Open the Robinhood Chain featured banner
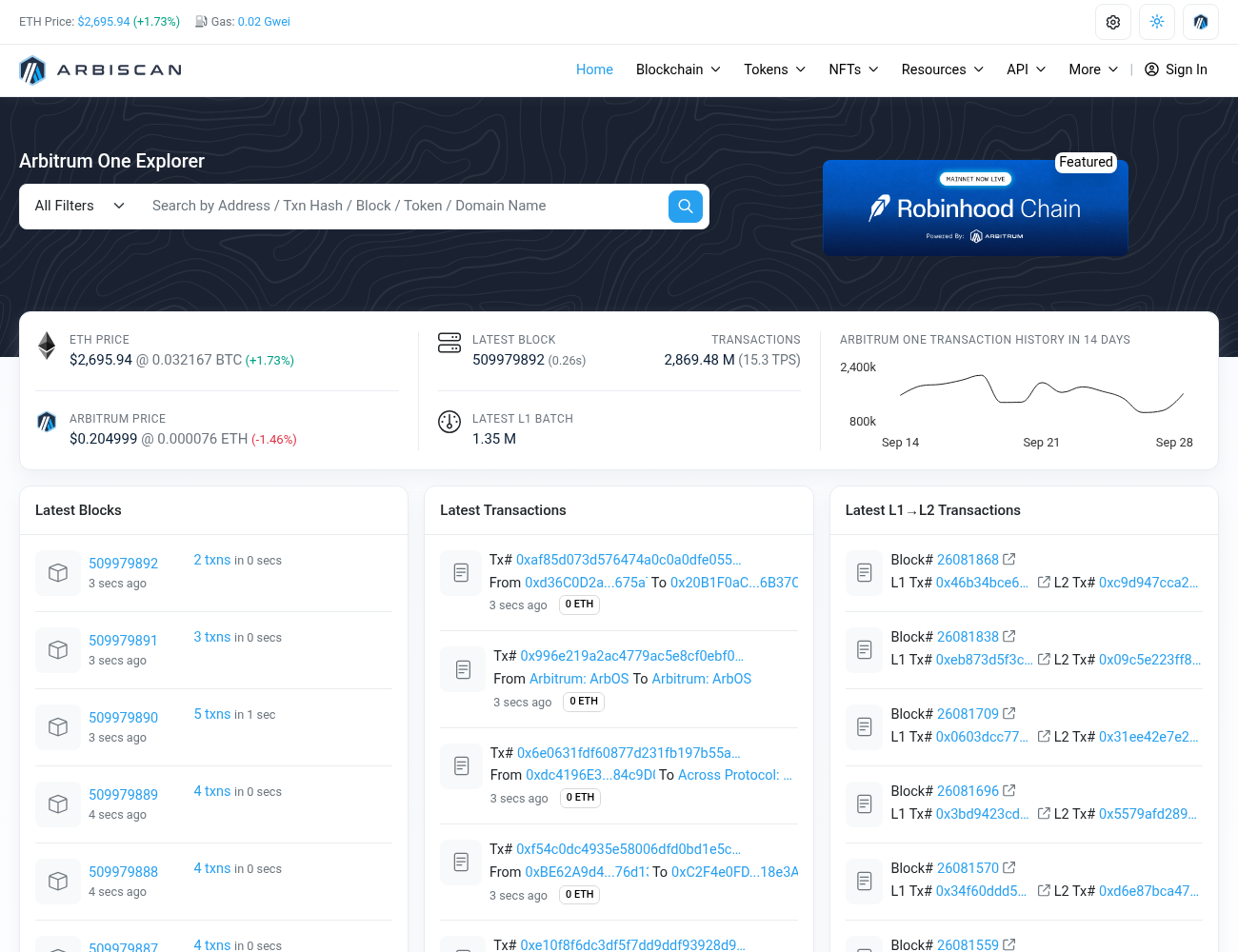Image resolution: width=1238 pixels, height=952 pixels. tap(975, 208)
